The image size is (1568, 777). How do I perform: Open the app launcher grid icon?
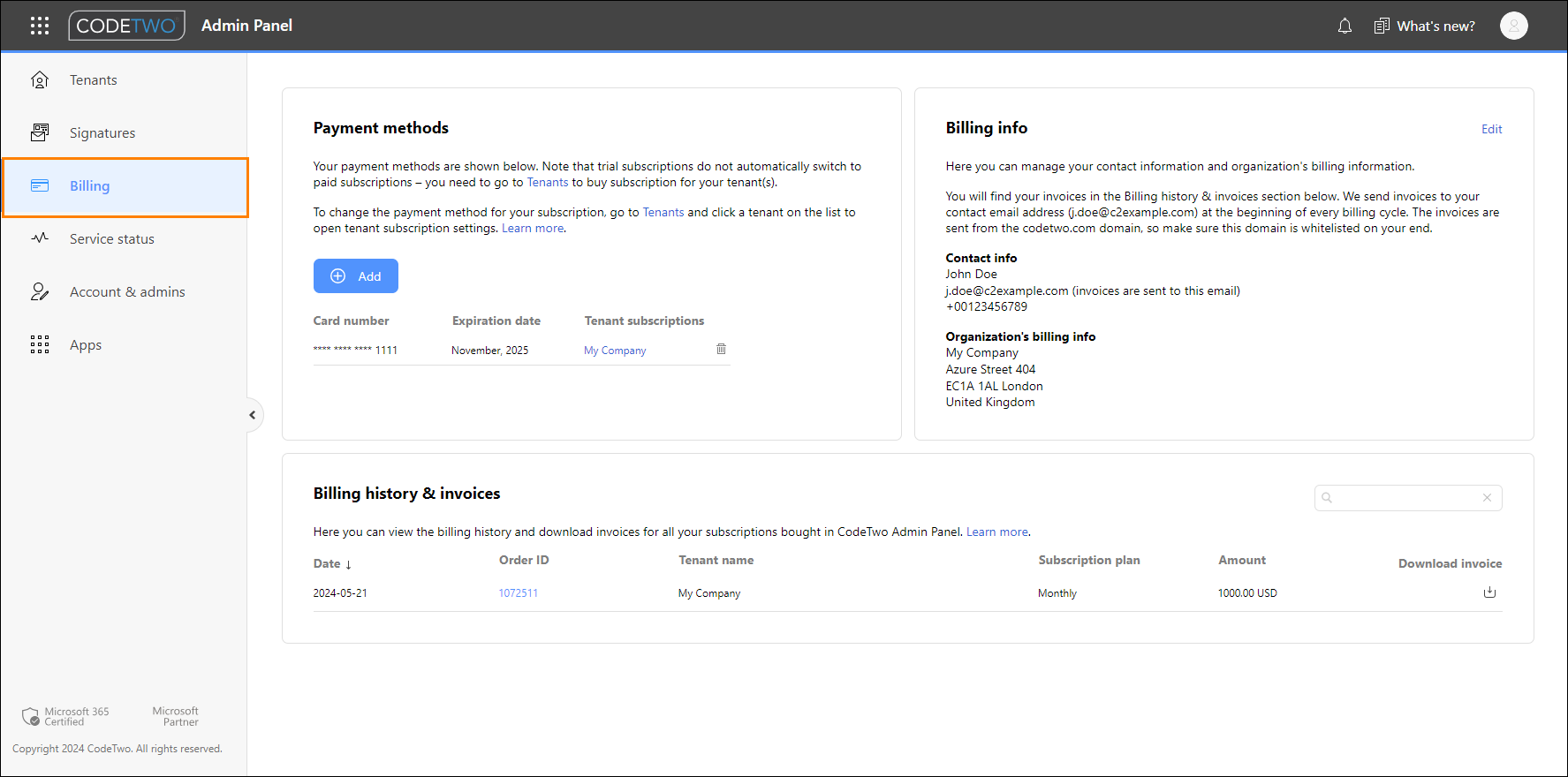tap(40, 26)
